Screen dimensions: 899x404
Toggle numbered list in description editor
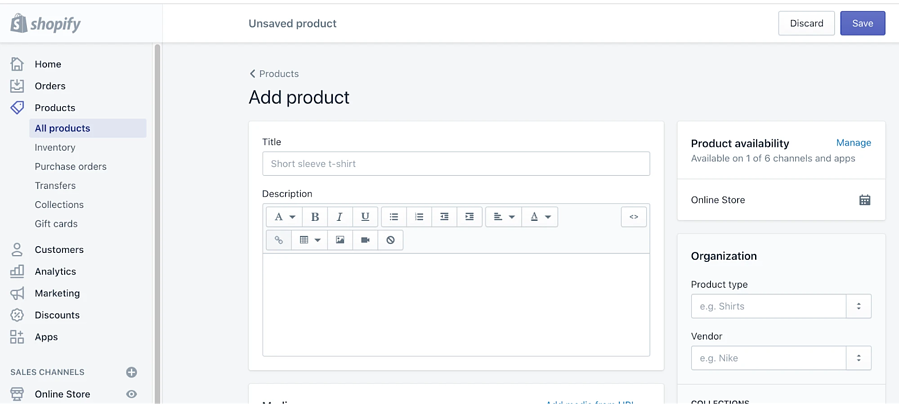tap(419, 217)
